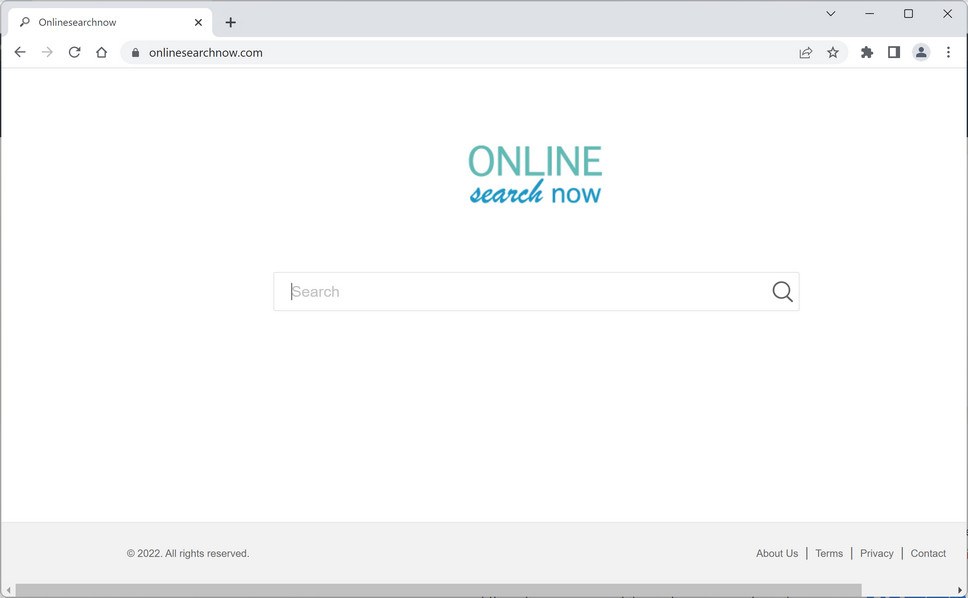
Task: Toggle the browser side panel
Action: click(x=894, y=52)
